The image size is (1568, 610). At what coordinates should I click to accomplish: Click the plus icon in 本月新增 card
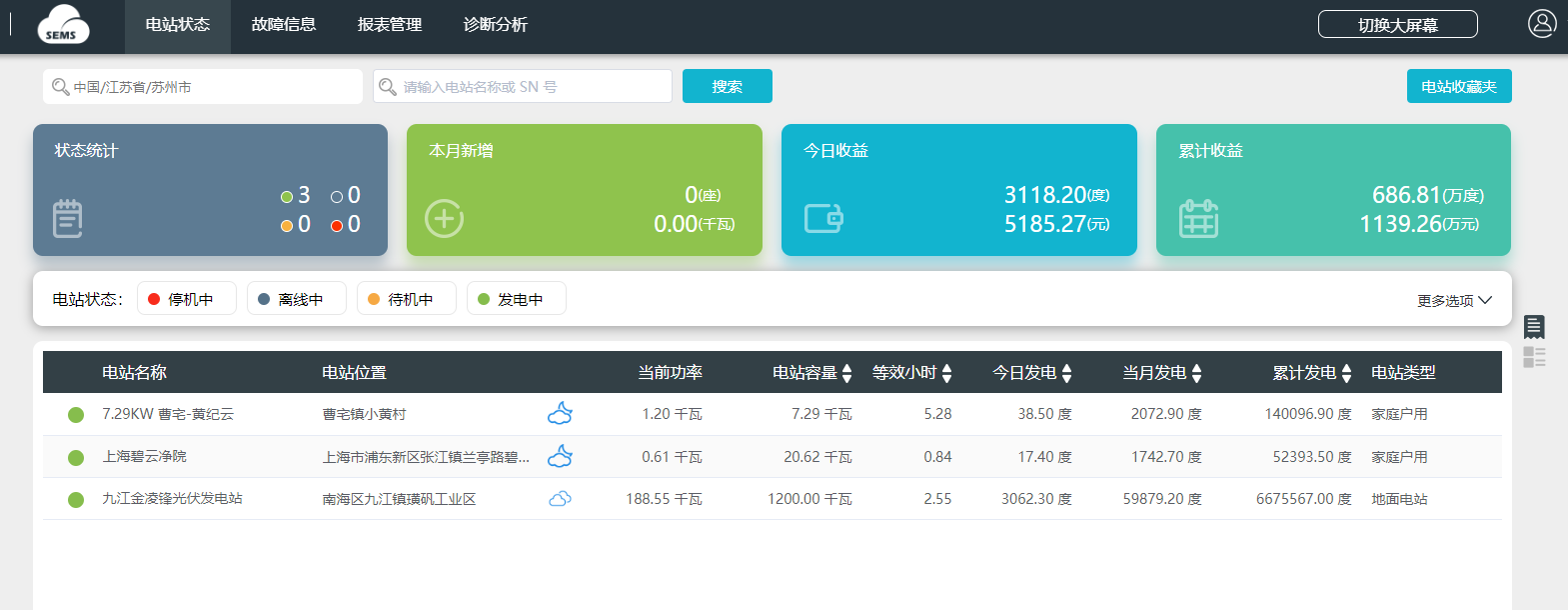[444, 218]
